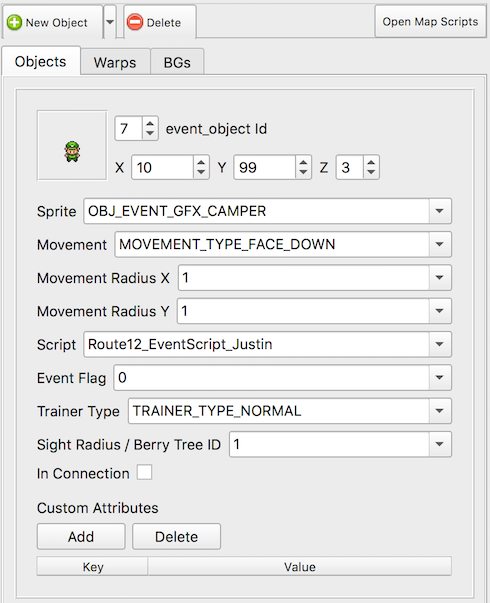
Task: Click the Open Map Scripts button
Action: pyautogui.click(x=430, y=22)
